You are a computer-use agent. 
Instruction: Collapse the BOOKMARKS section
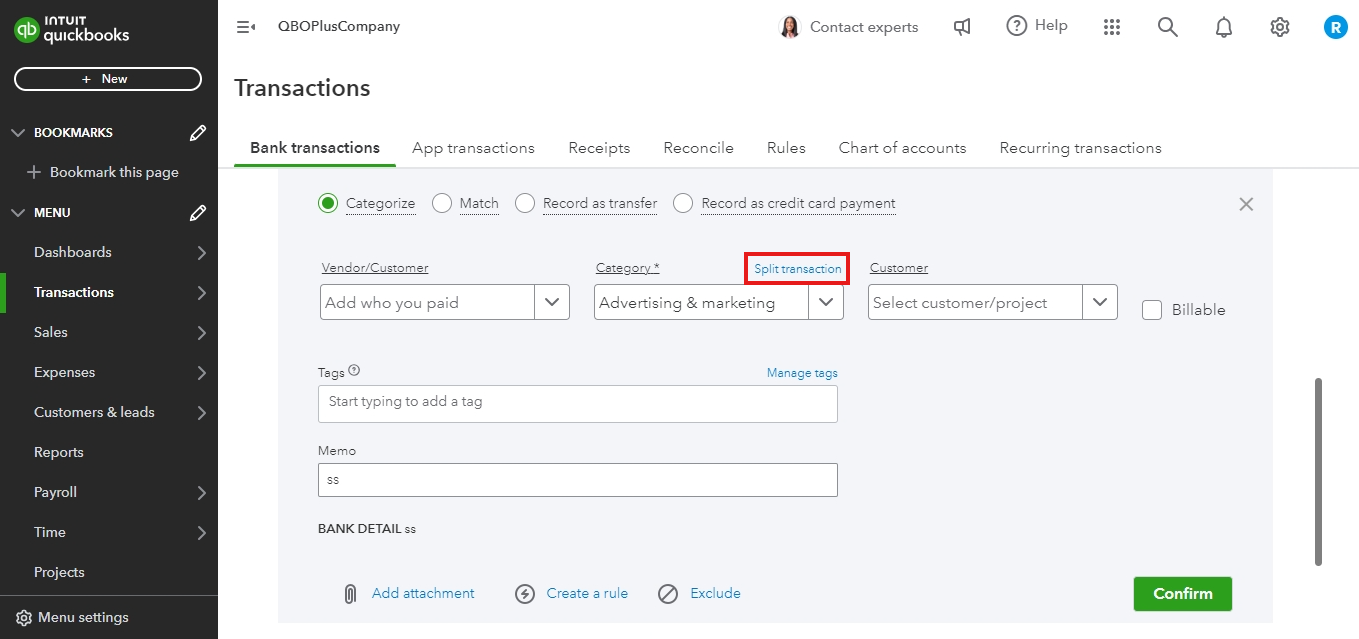point(17,132)
